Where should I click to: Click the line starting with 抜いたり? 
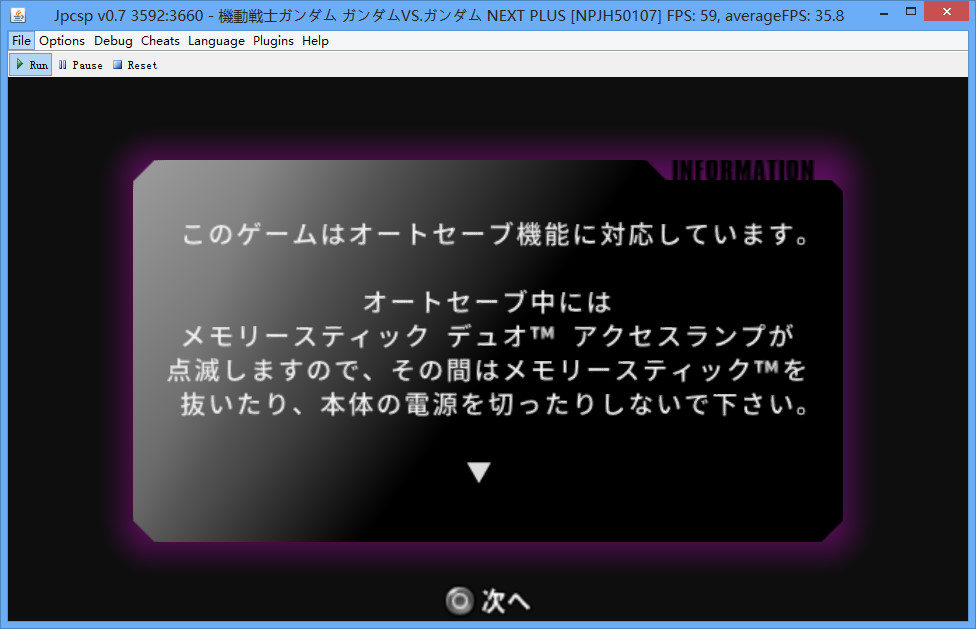point(495,404)
